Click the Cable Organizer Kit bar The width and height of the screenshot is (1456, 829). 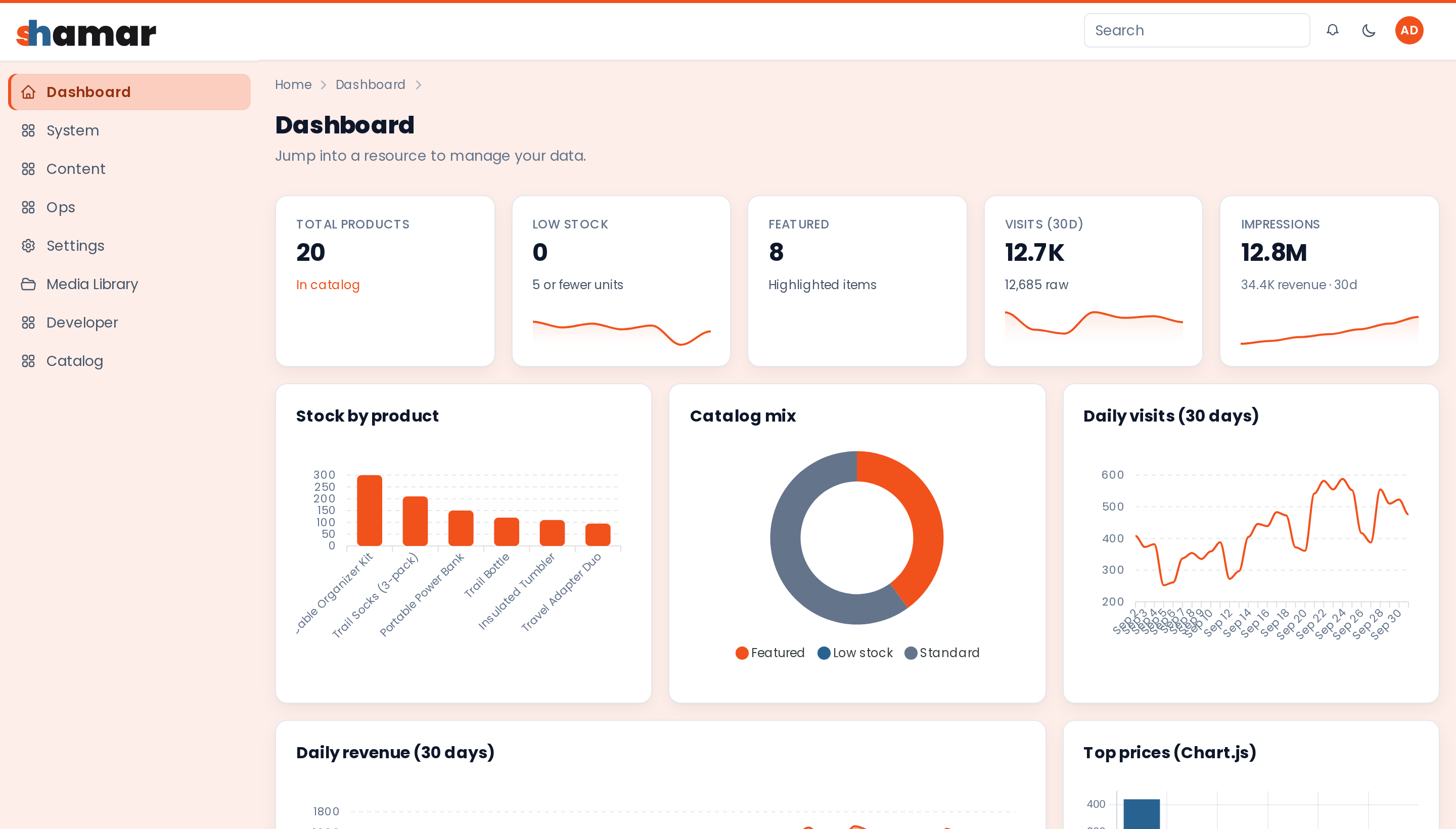[x=370, y=510]
